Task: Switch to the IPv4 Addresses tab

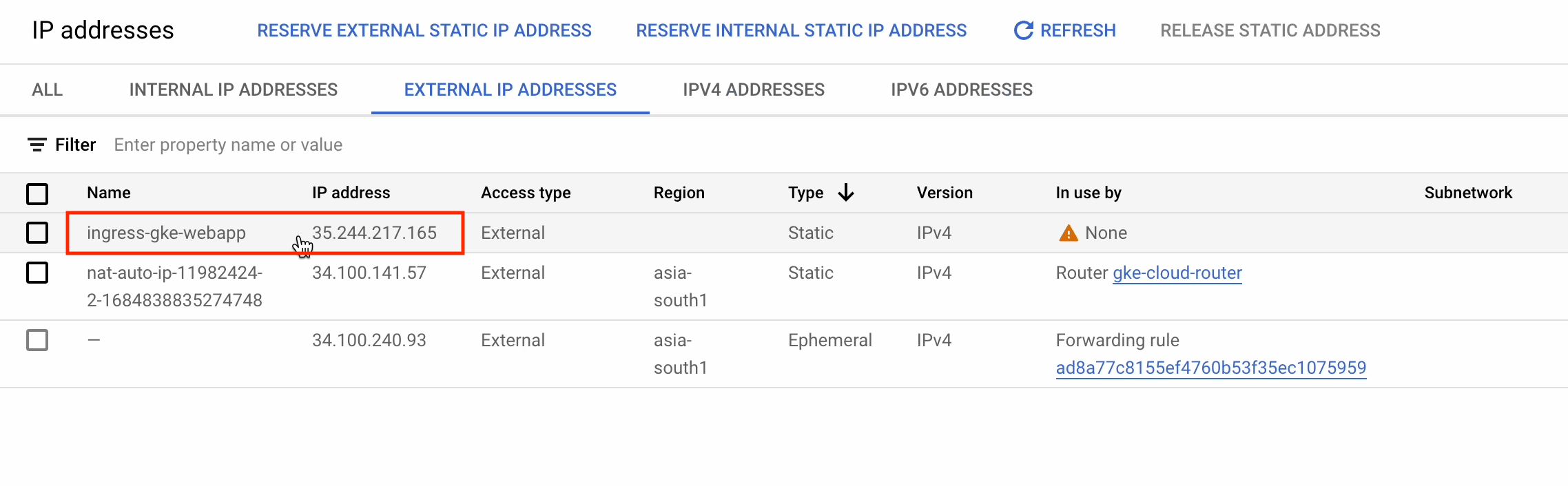Action: tap(754, 89)
